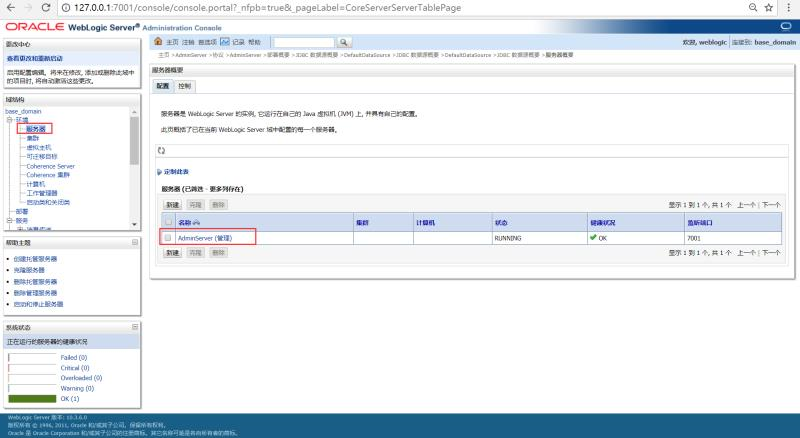Sort table by 状态 column header
Viewport: 800px width, 438px height.
click(x=501, y=223)
